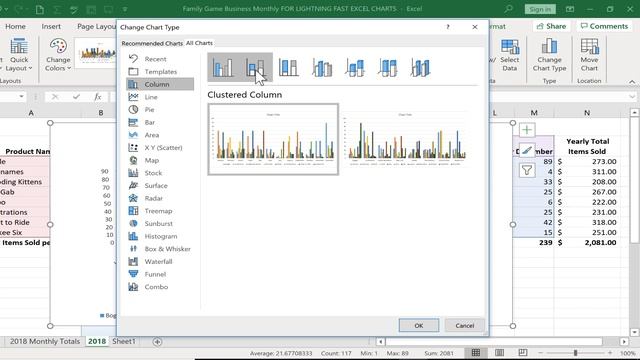Expand the formula bar
This screenshot has width=640, height=360.
pyautogui.click(x=632, y=97)
